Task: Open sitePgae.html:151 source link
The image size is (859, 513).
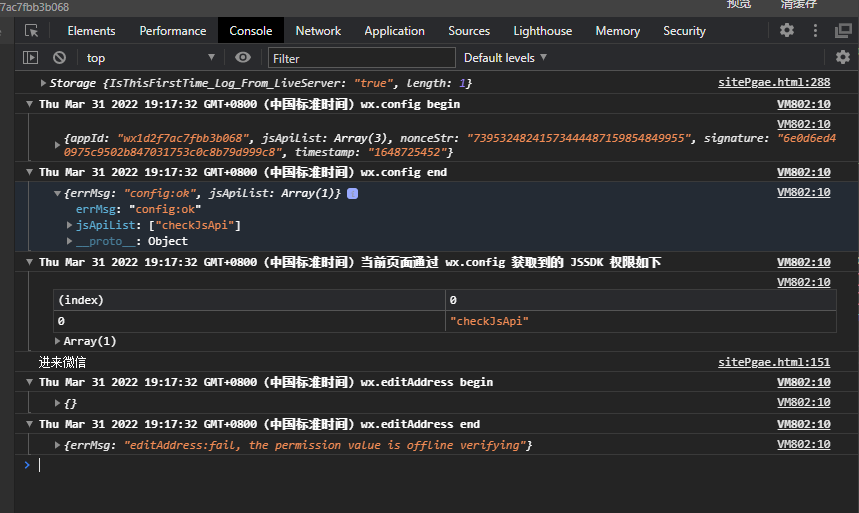Action: coord(774,362)
